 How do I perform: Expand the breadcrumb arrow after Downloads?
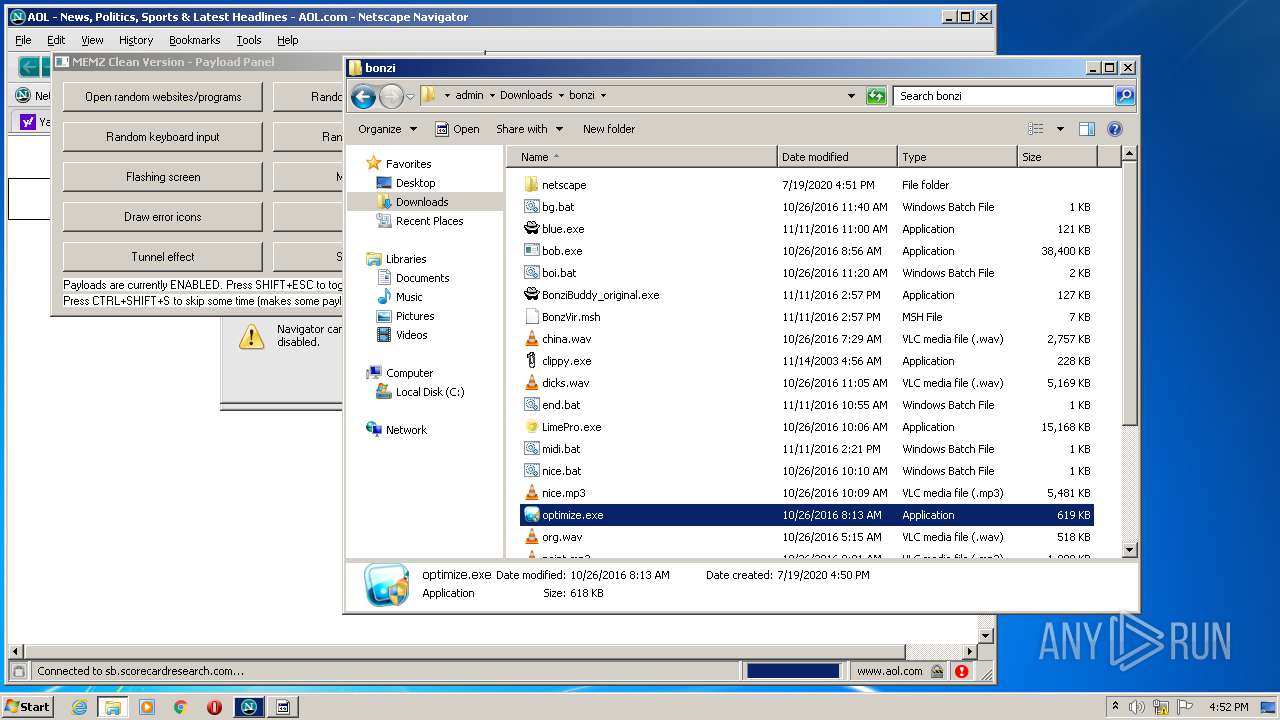point(561,96)
